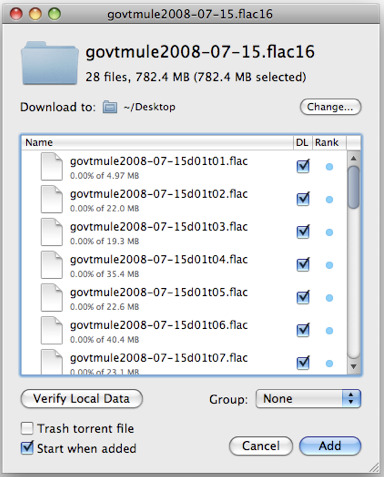Select govtmule2008-07-15d01t06.flac file name
The height and width of the screenshot is (477, 384).
point(159,325)
